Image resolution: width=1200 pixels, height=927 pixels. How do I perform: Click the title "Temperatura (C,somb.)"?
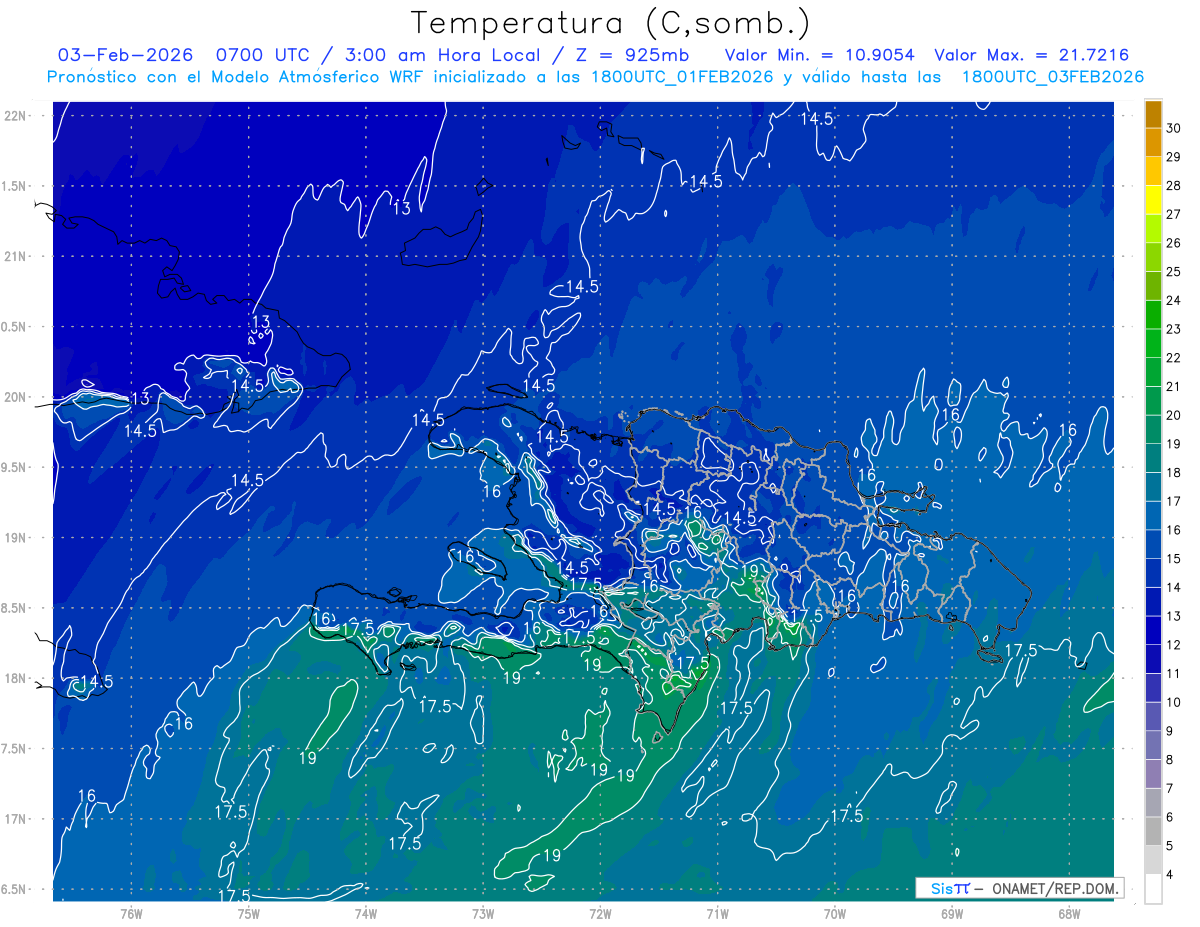[610, 23]
